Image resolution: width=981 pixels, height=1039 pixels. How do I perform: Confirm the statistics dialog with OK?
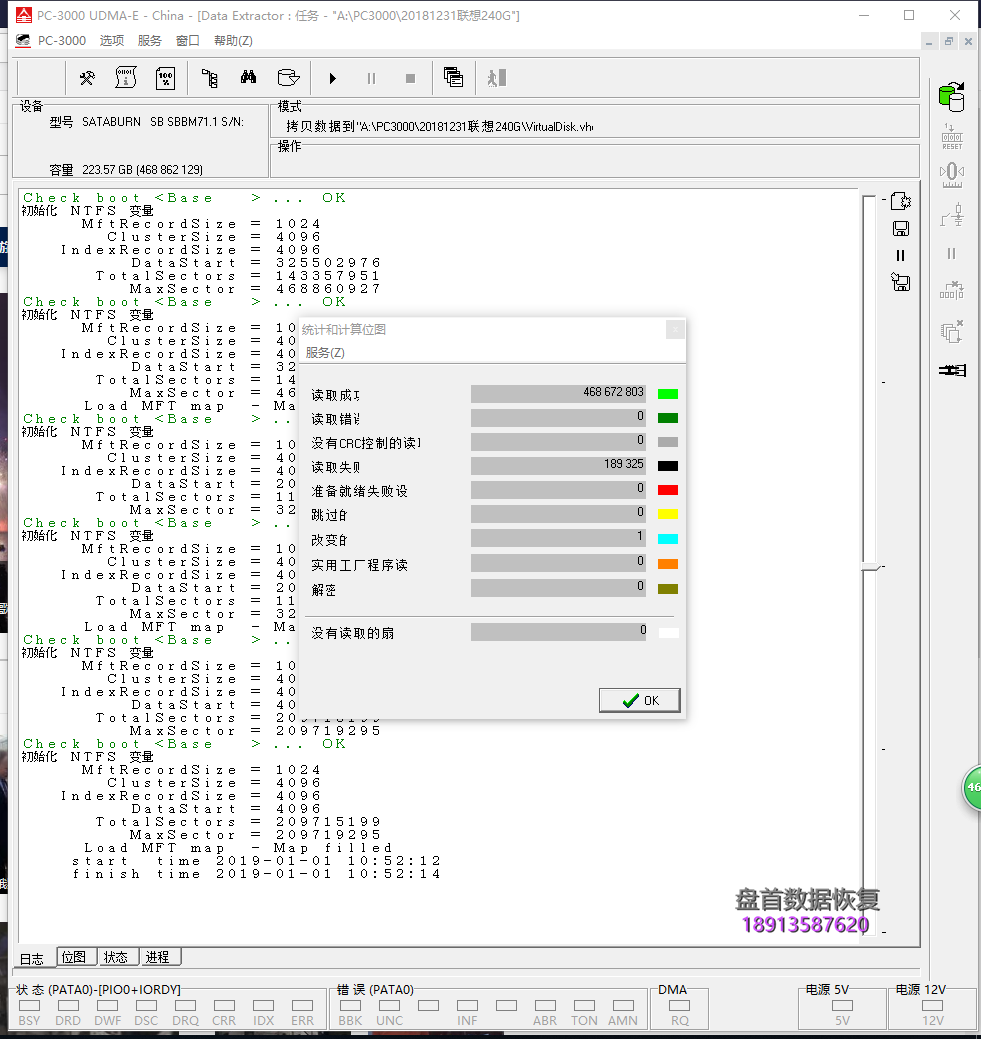tap(640, 700)
